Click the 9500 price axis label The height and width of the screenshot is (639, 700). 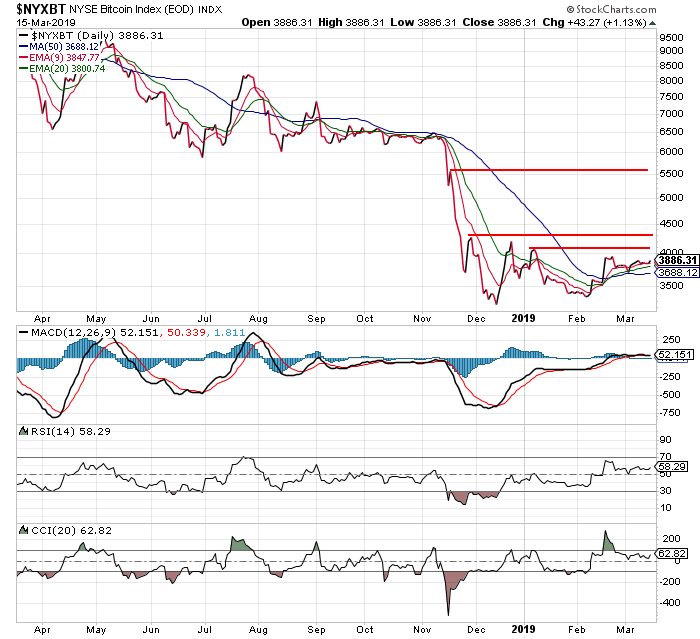(672, 38)
